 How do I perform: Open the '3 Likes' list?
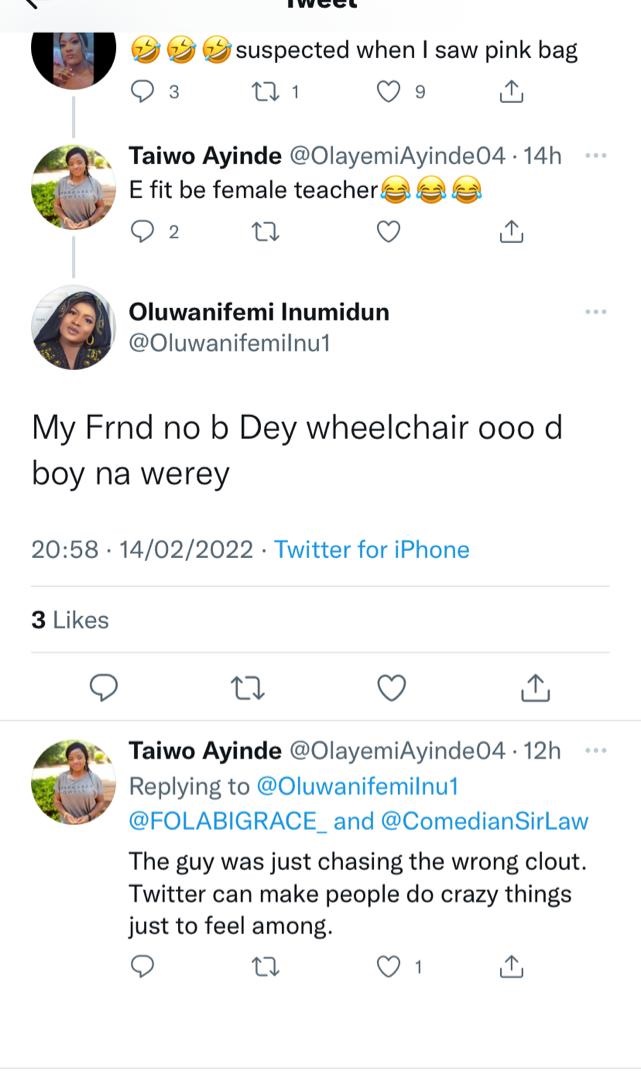click(x=70, y=620)
